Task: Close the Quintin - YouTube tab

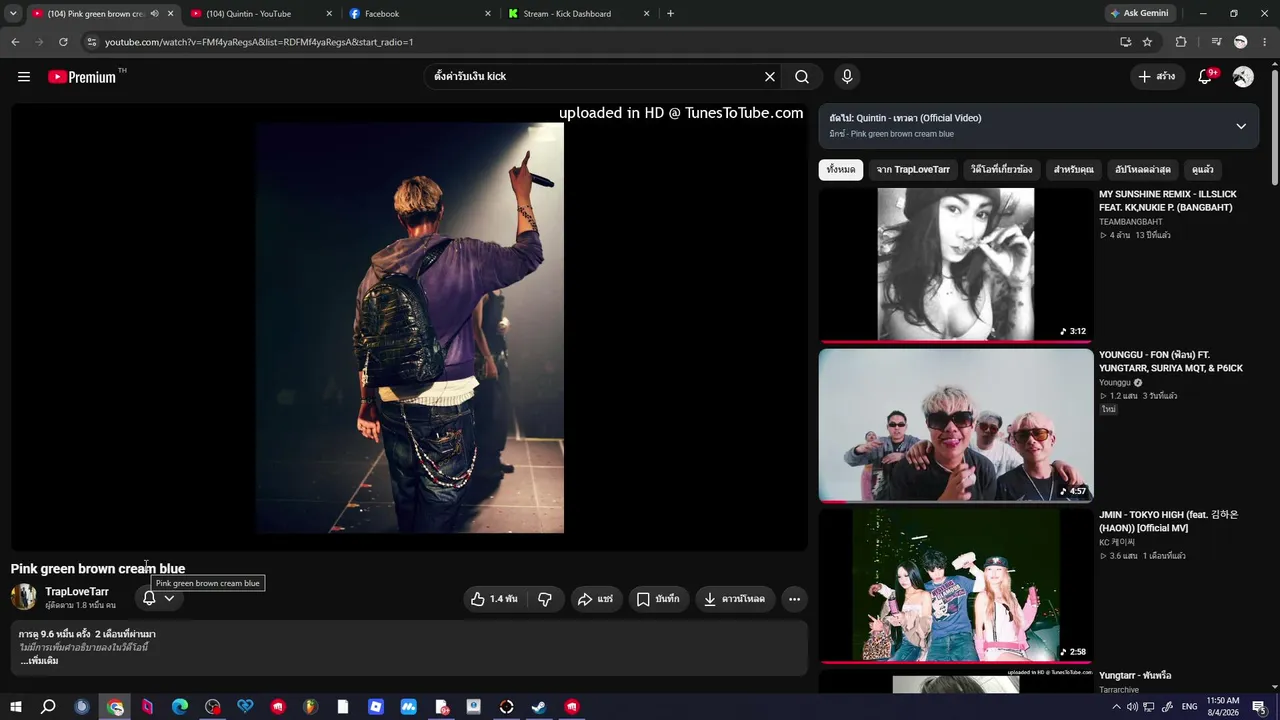Action: point(329,14)
